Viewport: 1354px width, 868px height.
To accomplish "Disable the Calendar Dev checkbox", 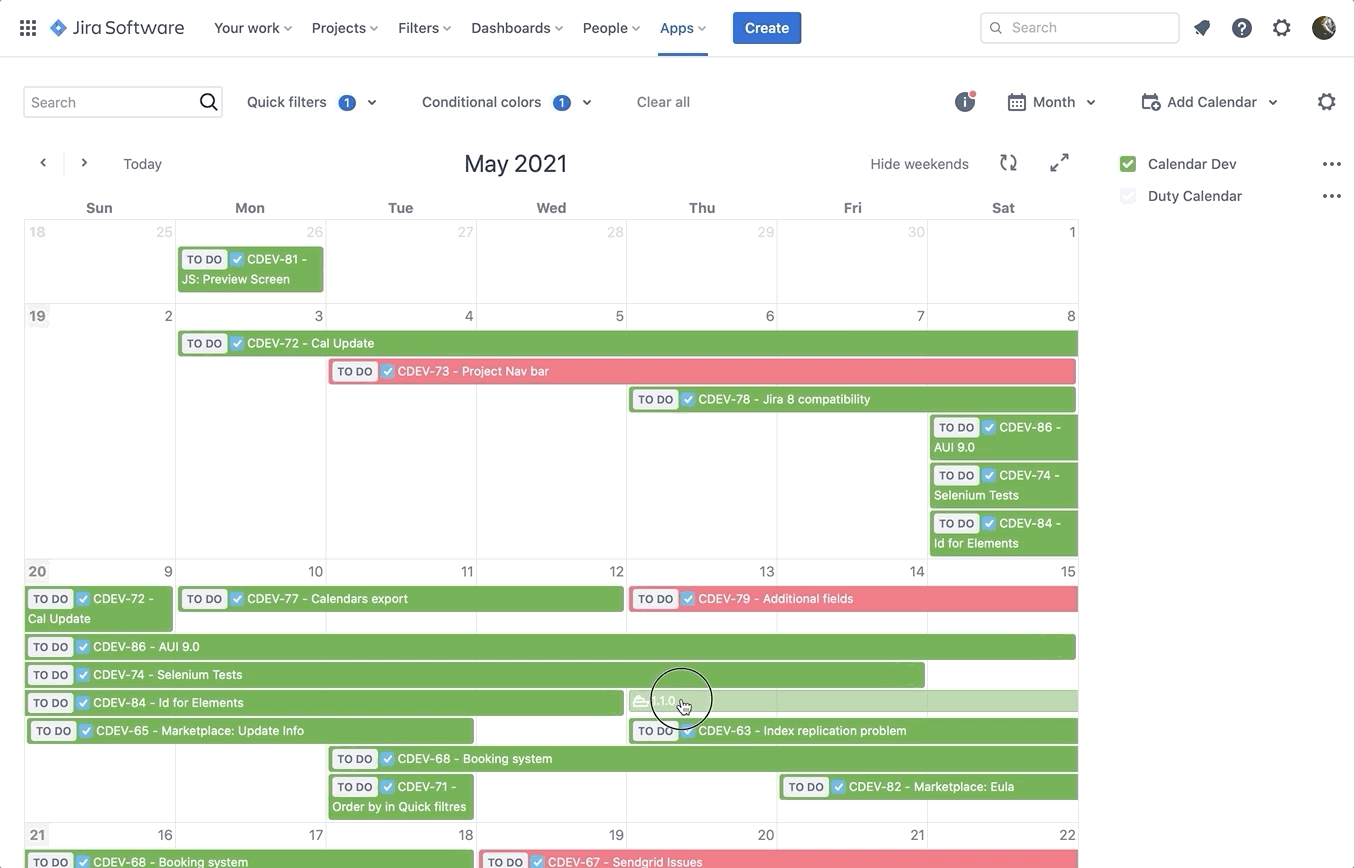I will (1128, 163).
